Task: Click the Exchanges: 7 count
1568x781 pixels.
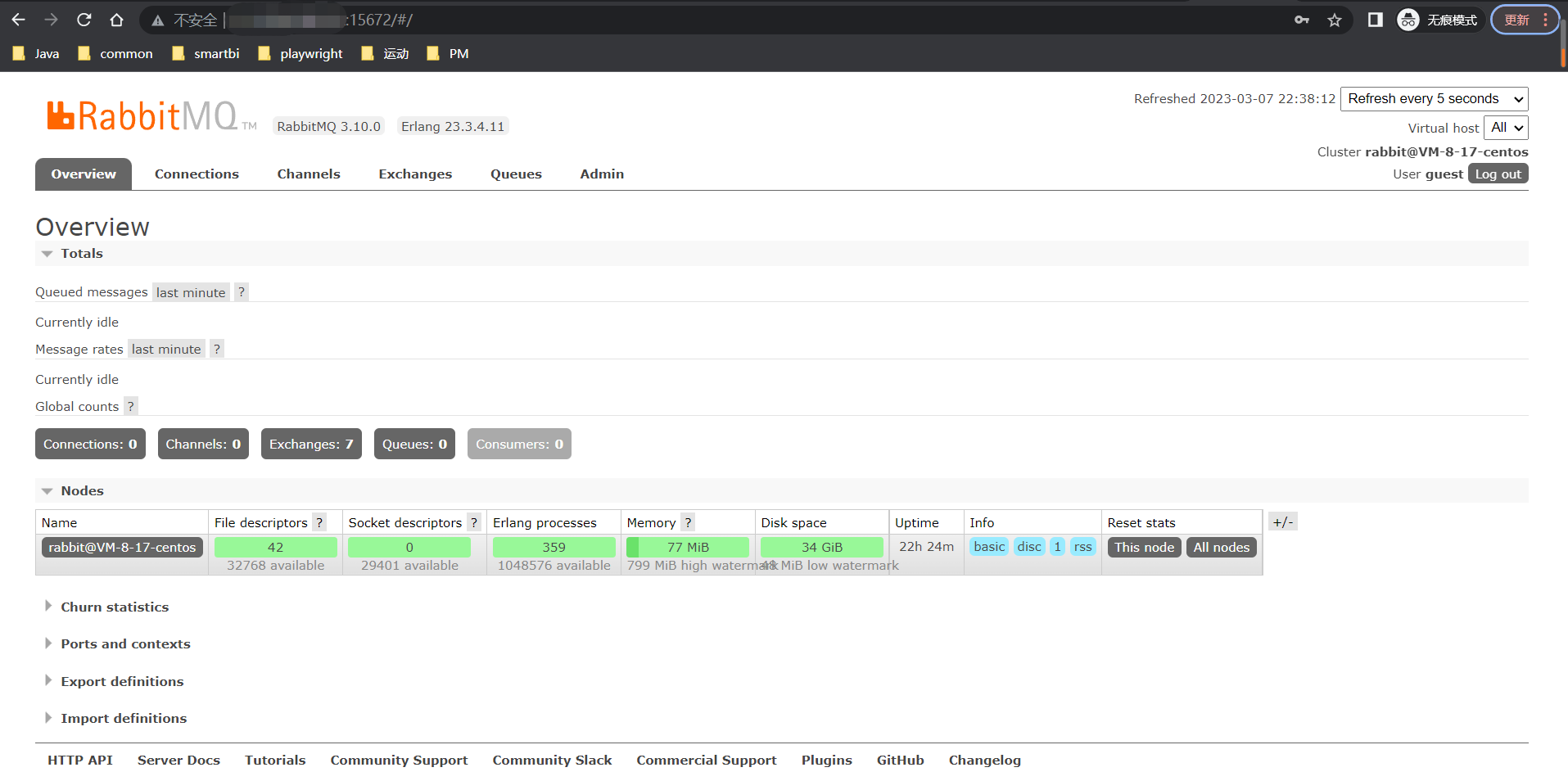Action: tap(311, 444)
